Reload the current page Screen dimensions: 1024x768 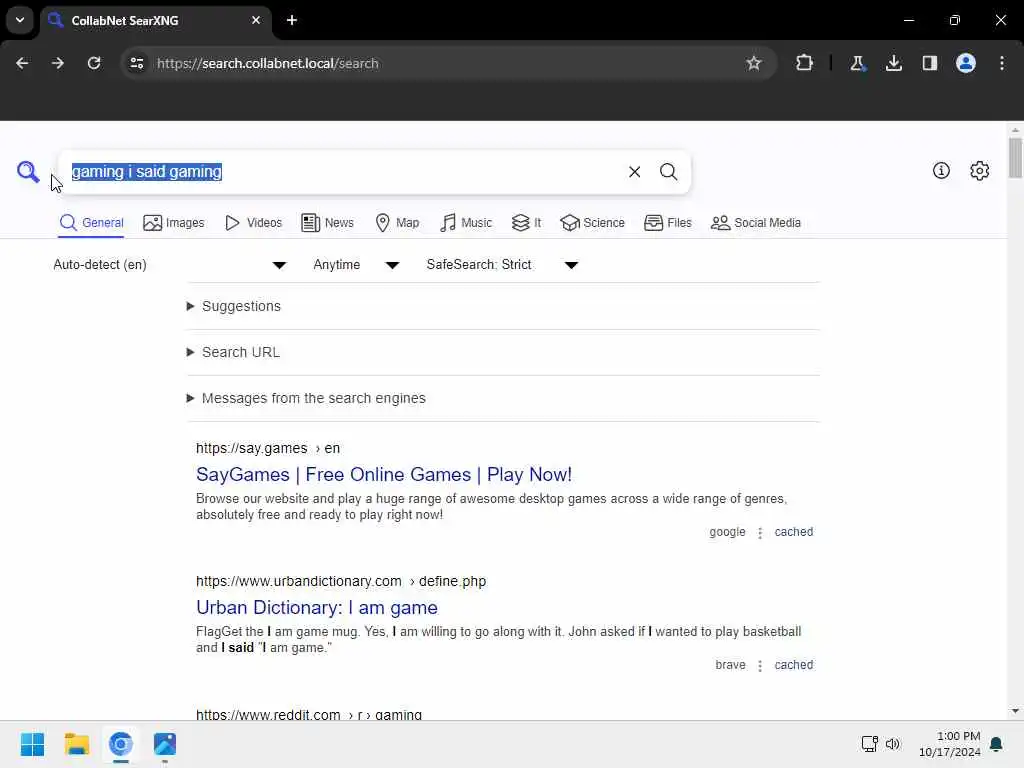tap(94, 63)
